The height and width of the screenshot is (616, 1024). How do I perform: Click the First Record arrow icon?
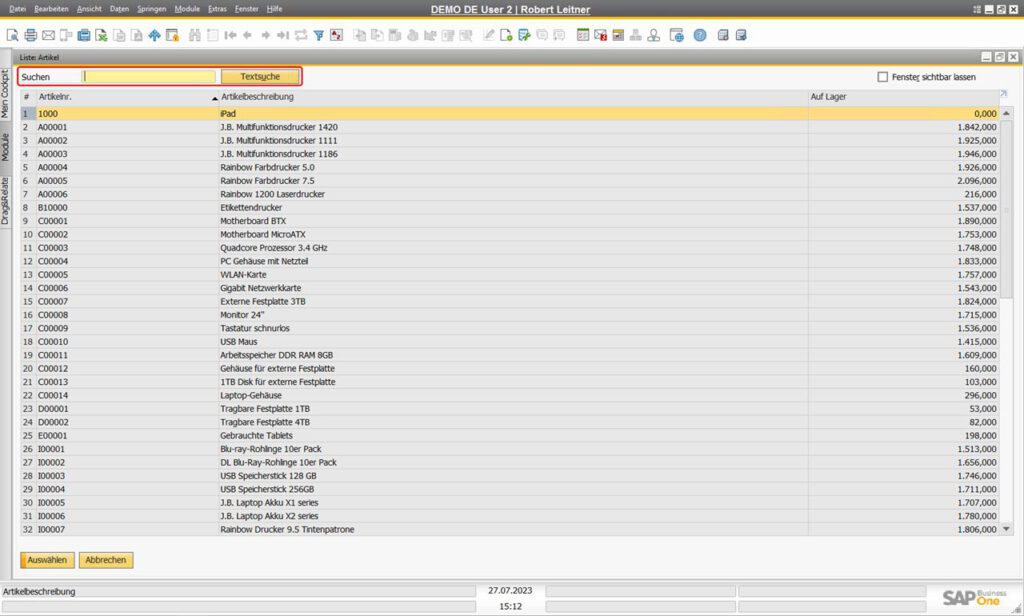pos(230,35)
